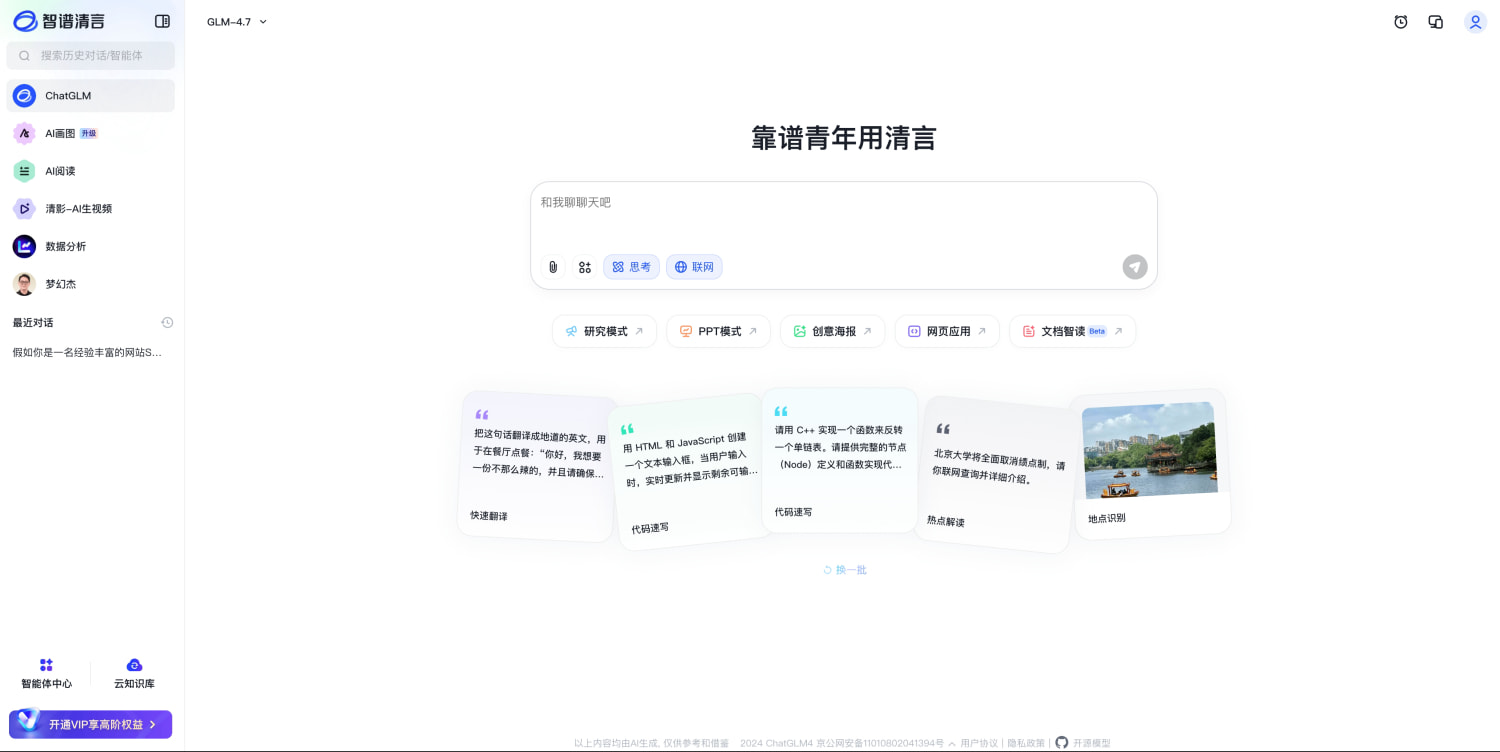Select the 热点解读 prompt card
Image resolution: width=1500 pixels, height=752 pixels.
coord(996,474)
